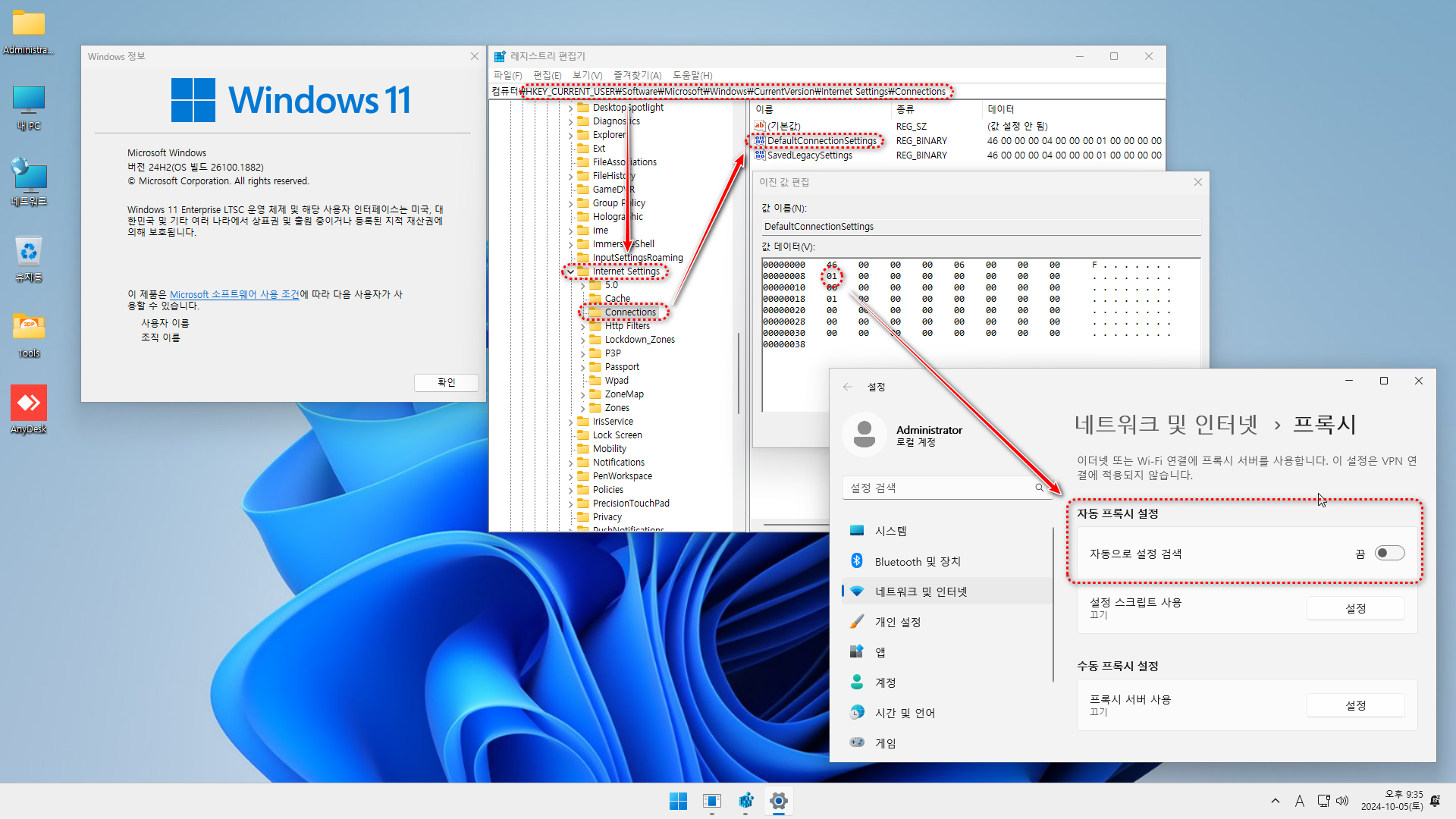Viewport: 1456px width, 819px height.
Task: Switch to the Settings gear taskbar icon
Action: (x=779, y=801)
